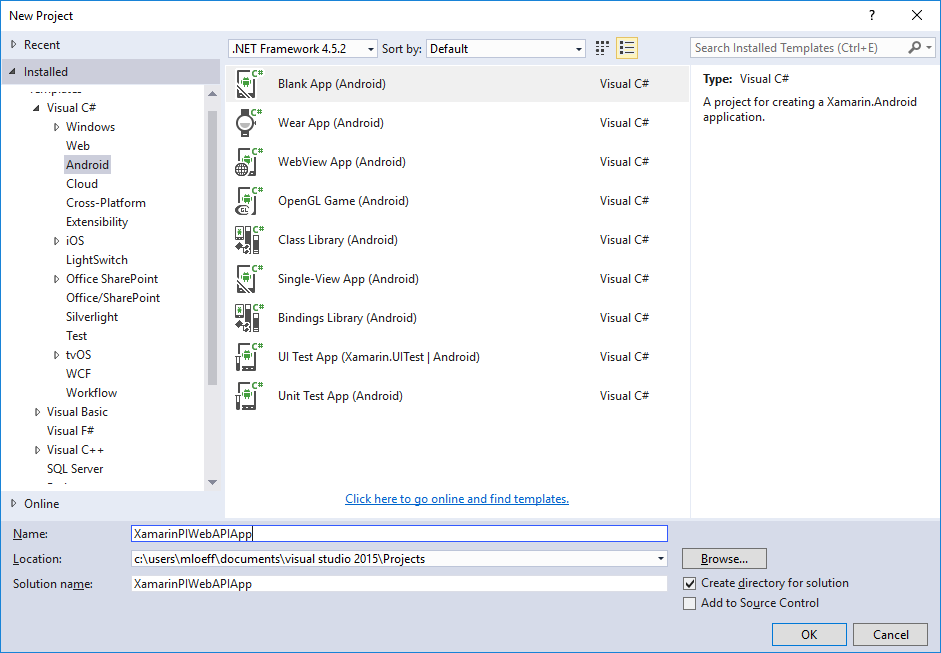Viewport: 941px width, 653px height.
Task: Click the category tree scrollbar thumb
Action: tap(212, 247)
